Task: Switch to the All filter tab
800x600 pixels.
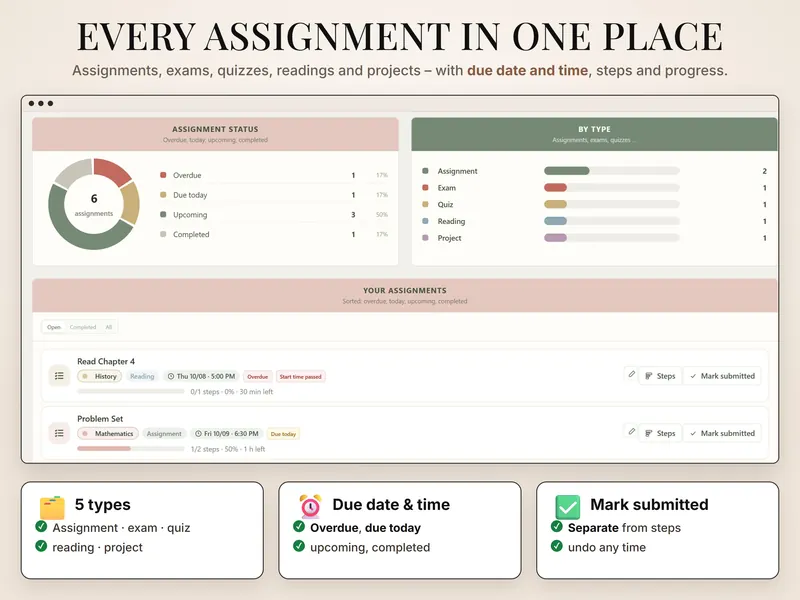Action: (x=109, y=327)
